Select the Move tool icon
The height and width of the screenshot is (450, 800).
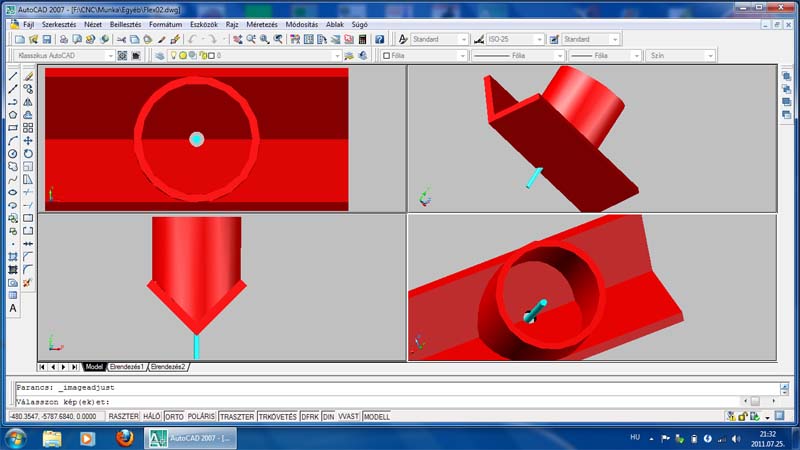28,141
